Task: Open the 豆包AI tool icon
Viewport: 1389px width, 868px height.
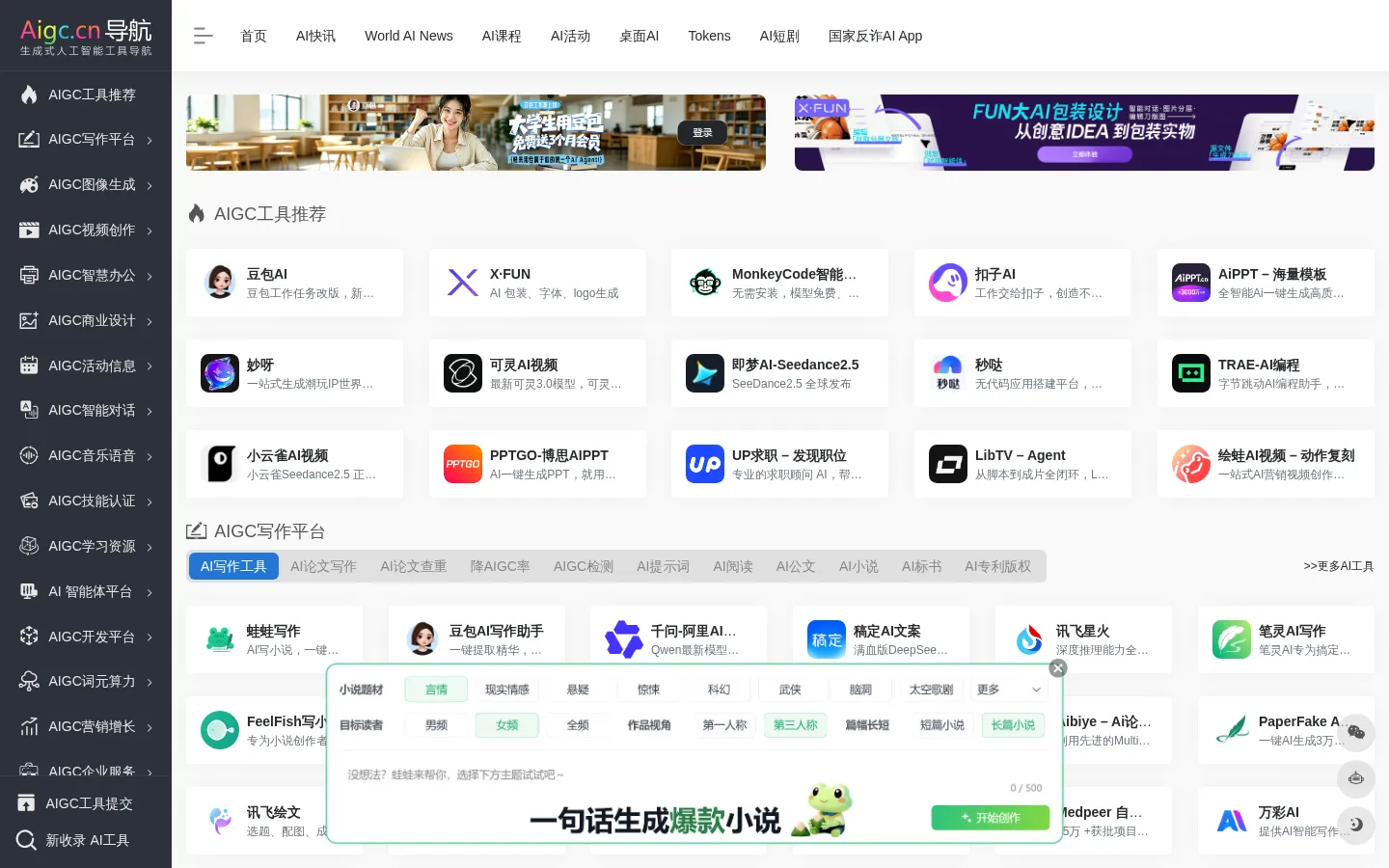Action: (220, 283)
